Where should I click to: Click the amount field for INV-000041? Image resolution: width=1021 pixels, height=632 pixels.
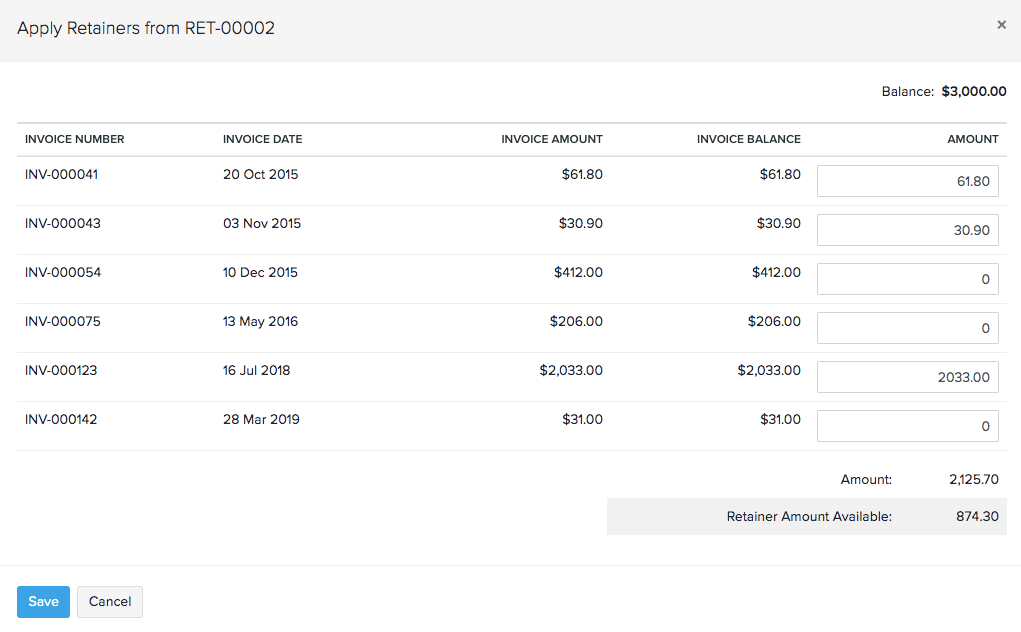[907, 181]
